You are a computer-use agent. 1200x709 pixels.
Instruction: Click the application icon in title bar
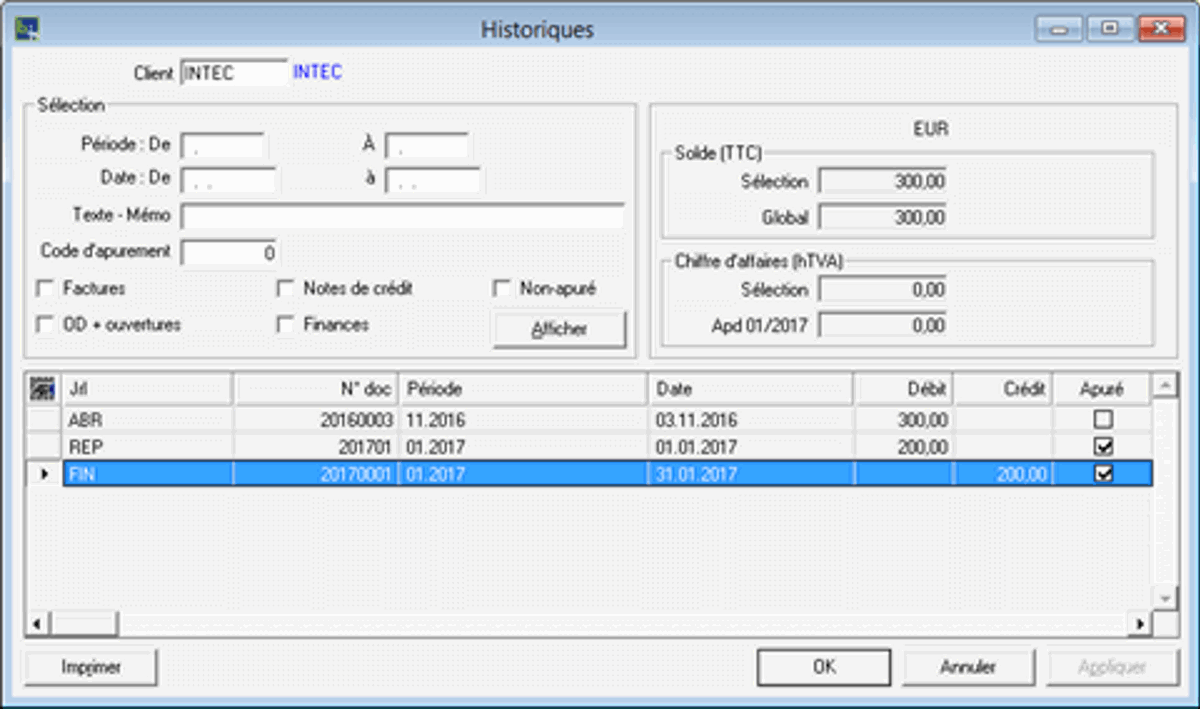pos(27,29)
